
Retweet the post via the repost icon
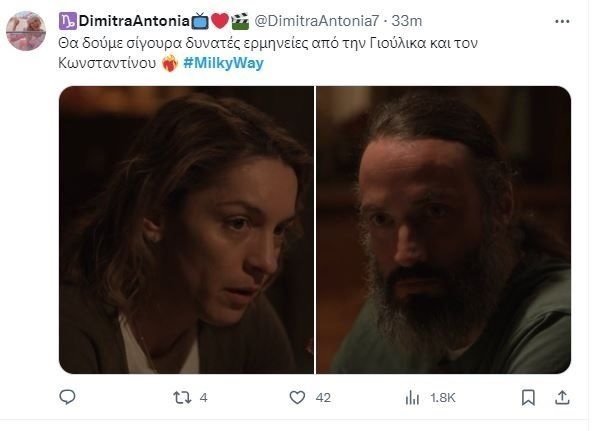(x=182, y=398)
